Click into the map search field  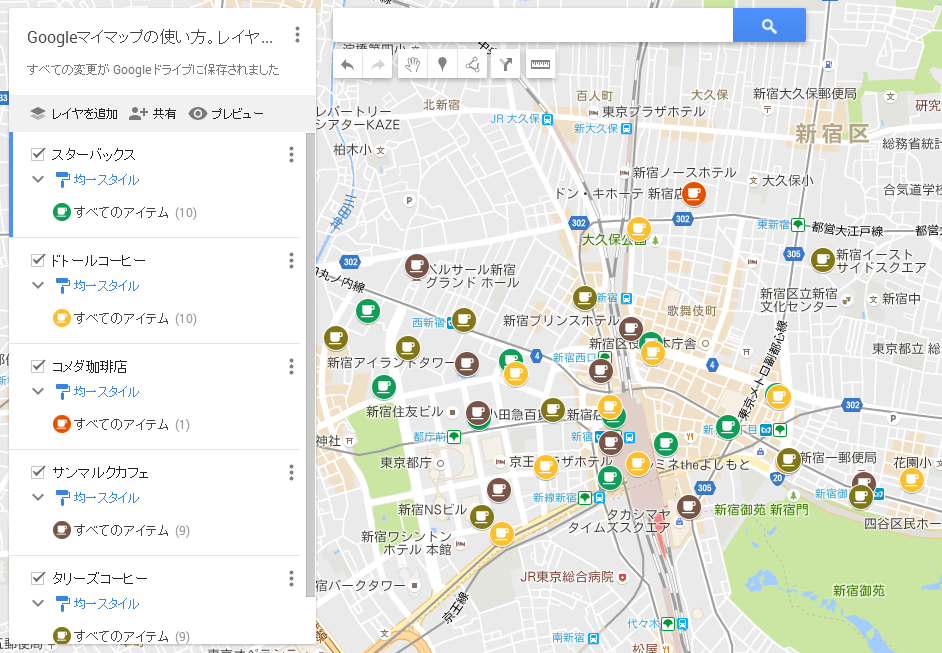[532, 26]
